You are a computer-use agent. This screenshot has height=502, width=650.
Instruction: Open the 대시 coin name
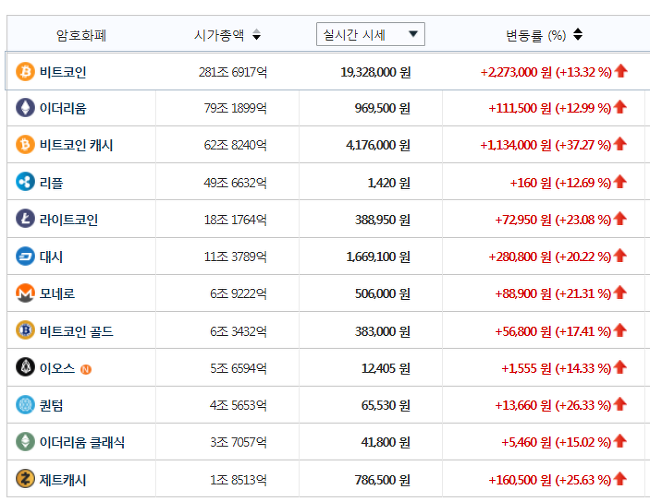pyautogui.click(x=51, y=257)
